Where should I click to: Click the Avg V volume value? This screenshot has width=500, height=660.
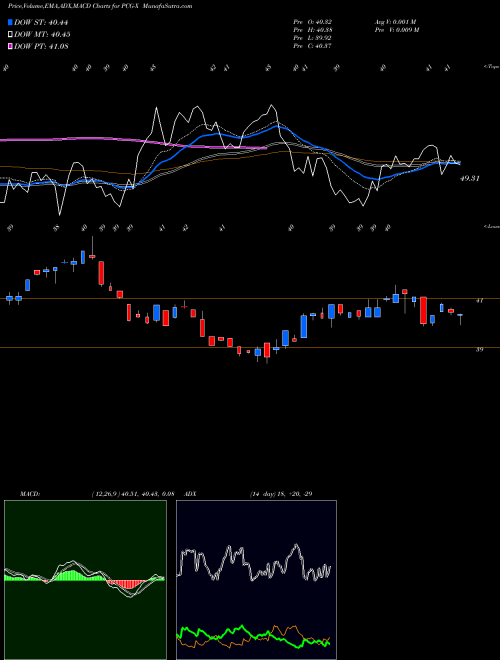[395, 22]
